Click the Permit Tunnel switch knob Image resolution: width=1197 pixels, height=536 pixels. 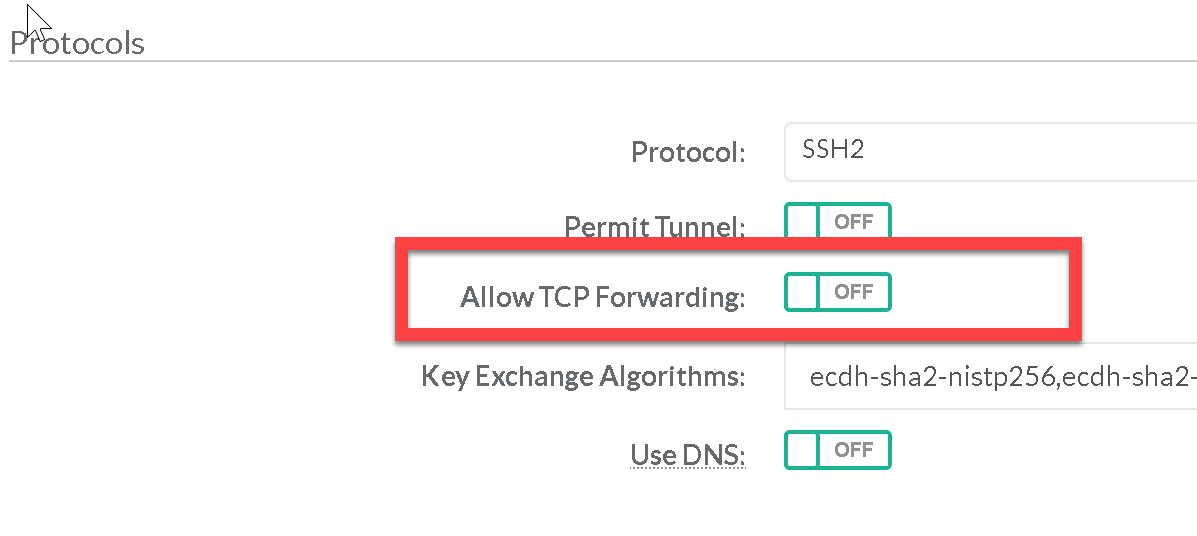tap(802, 222)
